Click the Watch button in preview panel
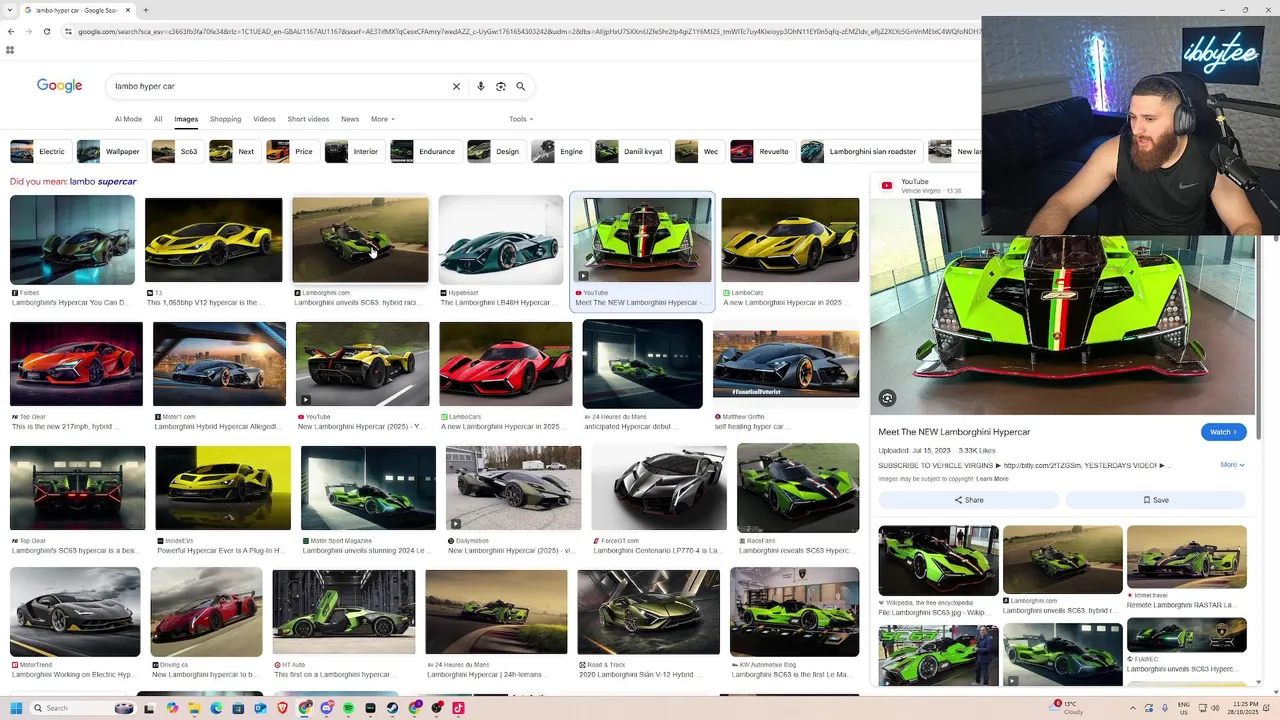The width and height of the screenshot is (1280, 720). [x=1223, y=432]
